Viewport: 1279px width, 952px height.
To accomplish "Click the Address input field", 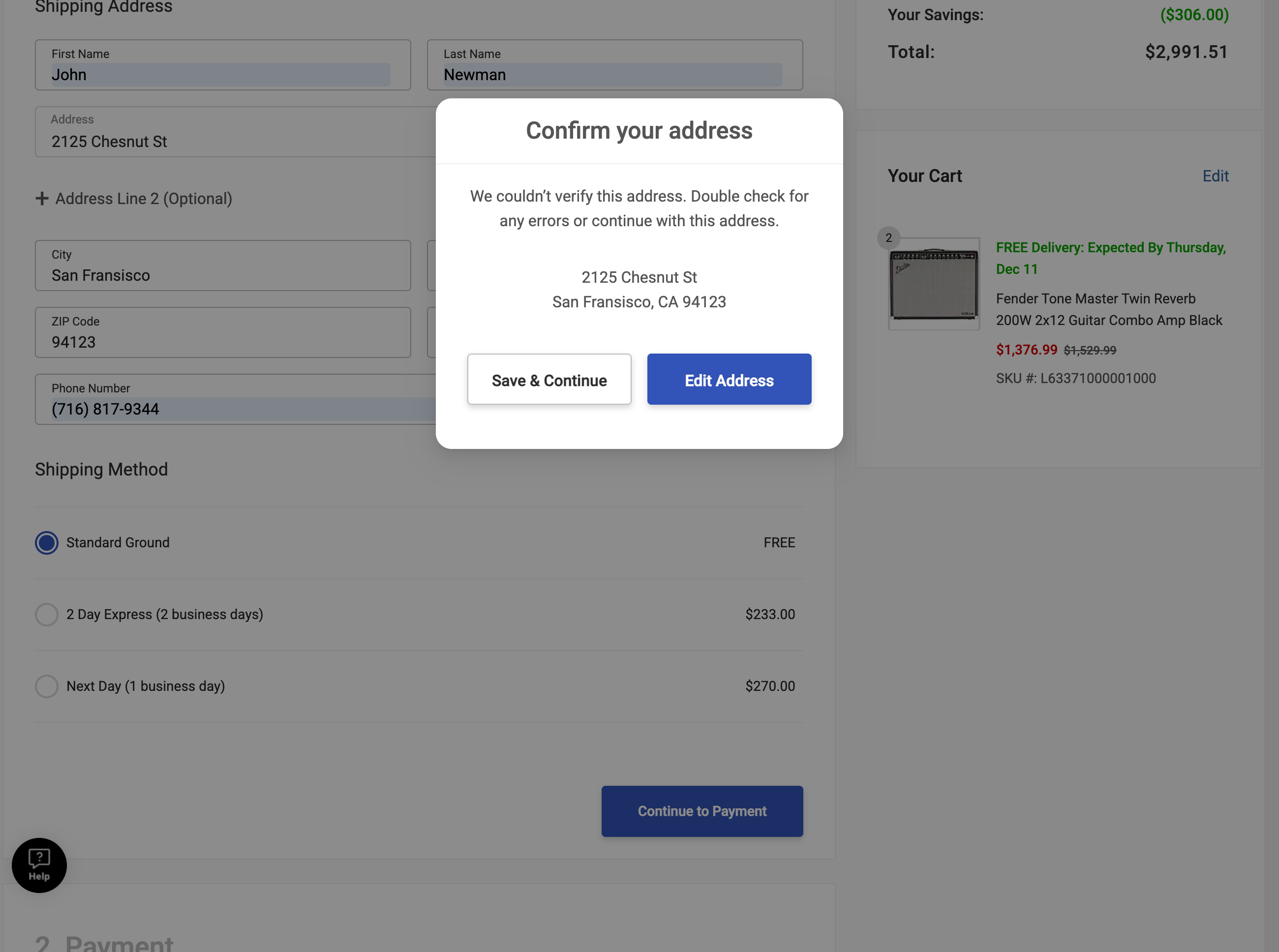I will 231,141.
